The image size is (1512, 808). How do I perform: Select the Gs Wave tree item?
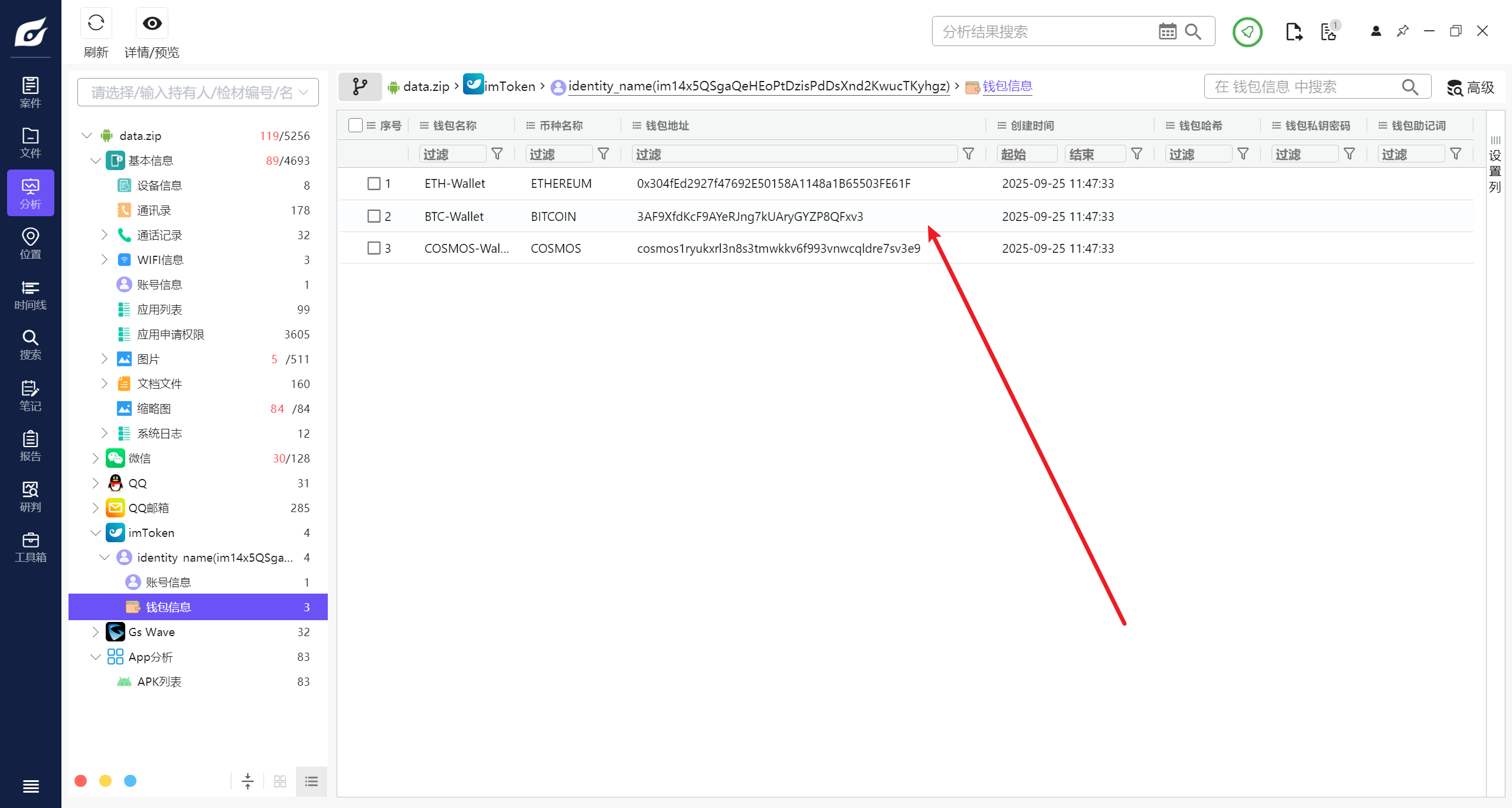(x=151, y=632)
